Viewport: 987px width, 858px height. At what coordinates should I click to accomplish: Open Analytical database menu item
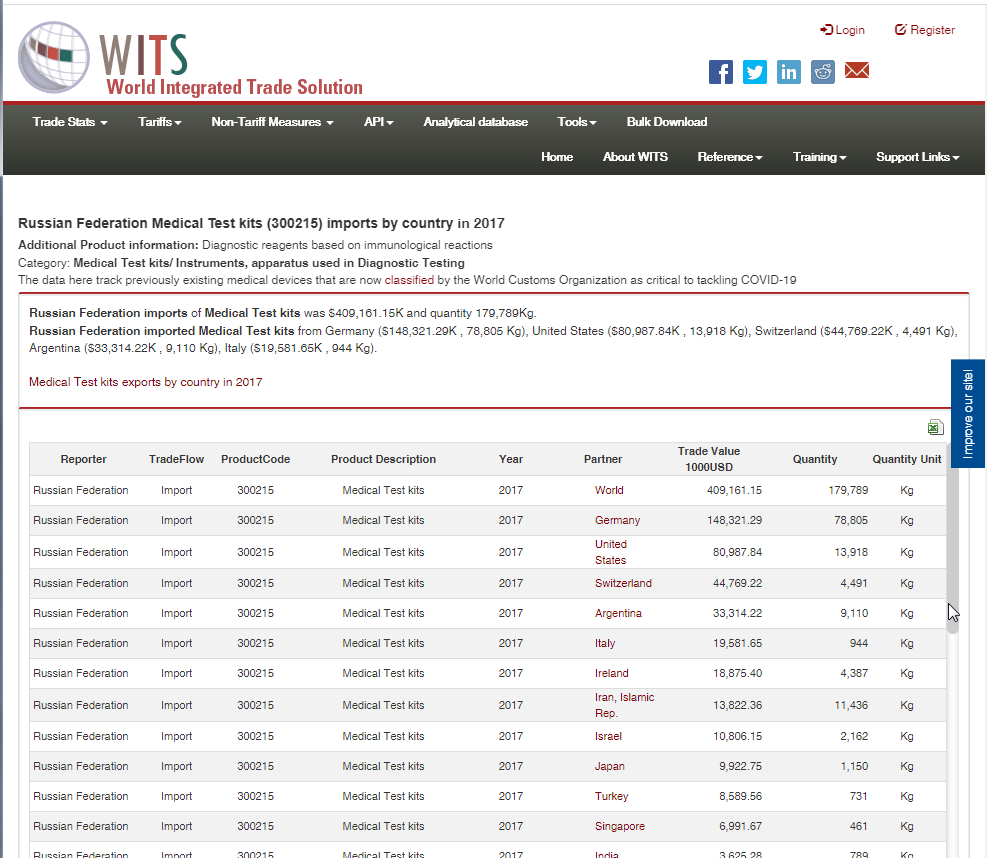click(x=475, y=122)
